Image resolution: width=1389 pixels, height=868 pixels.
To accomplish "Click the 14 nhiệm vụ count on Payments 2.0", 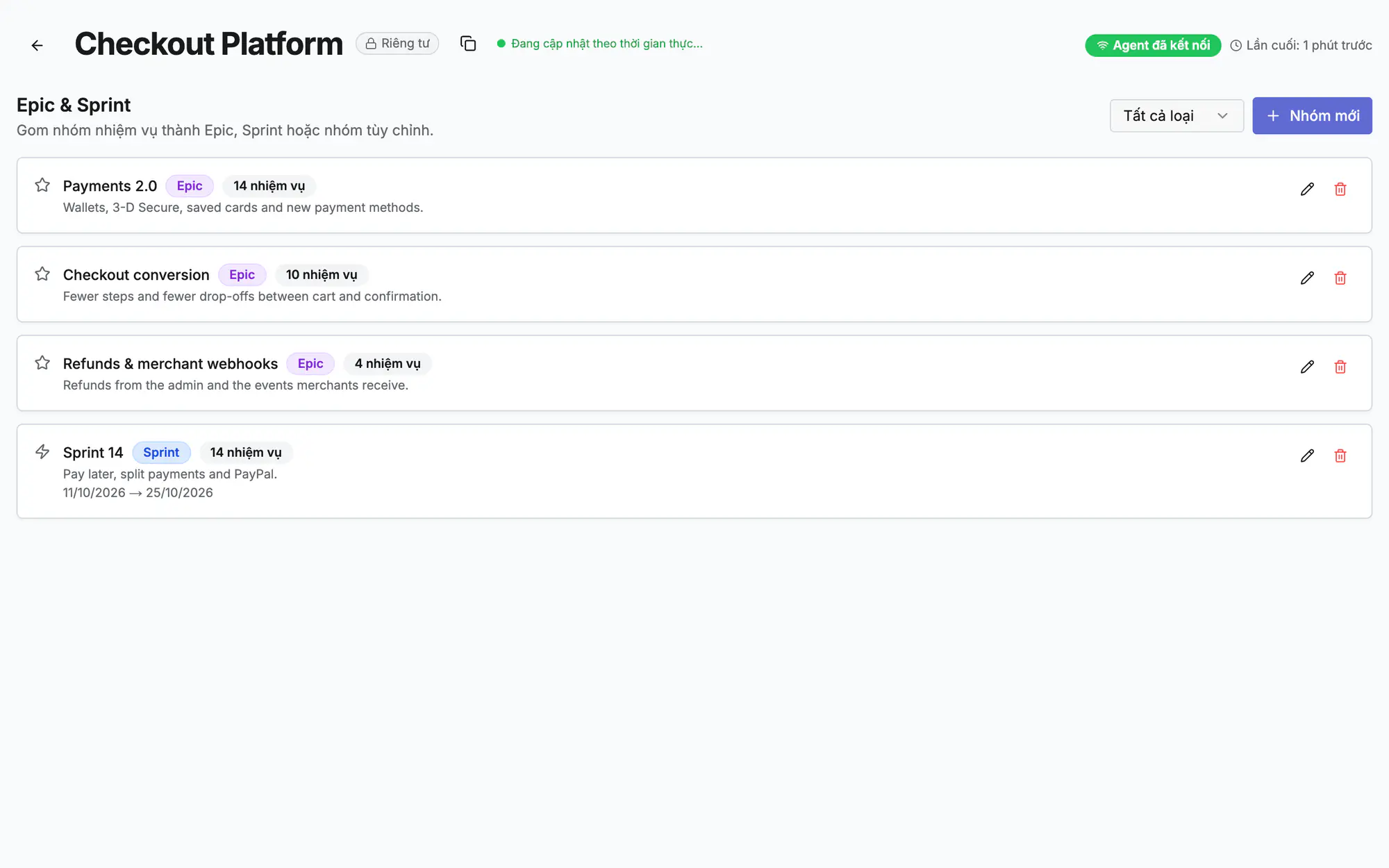I will (x=269, y=185).
